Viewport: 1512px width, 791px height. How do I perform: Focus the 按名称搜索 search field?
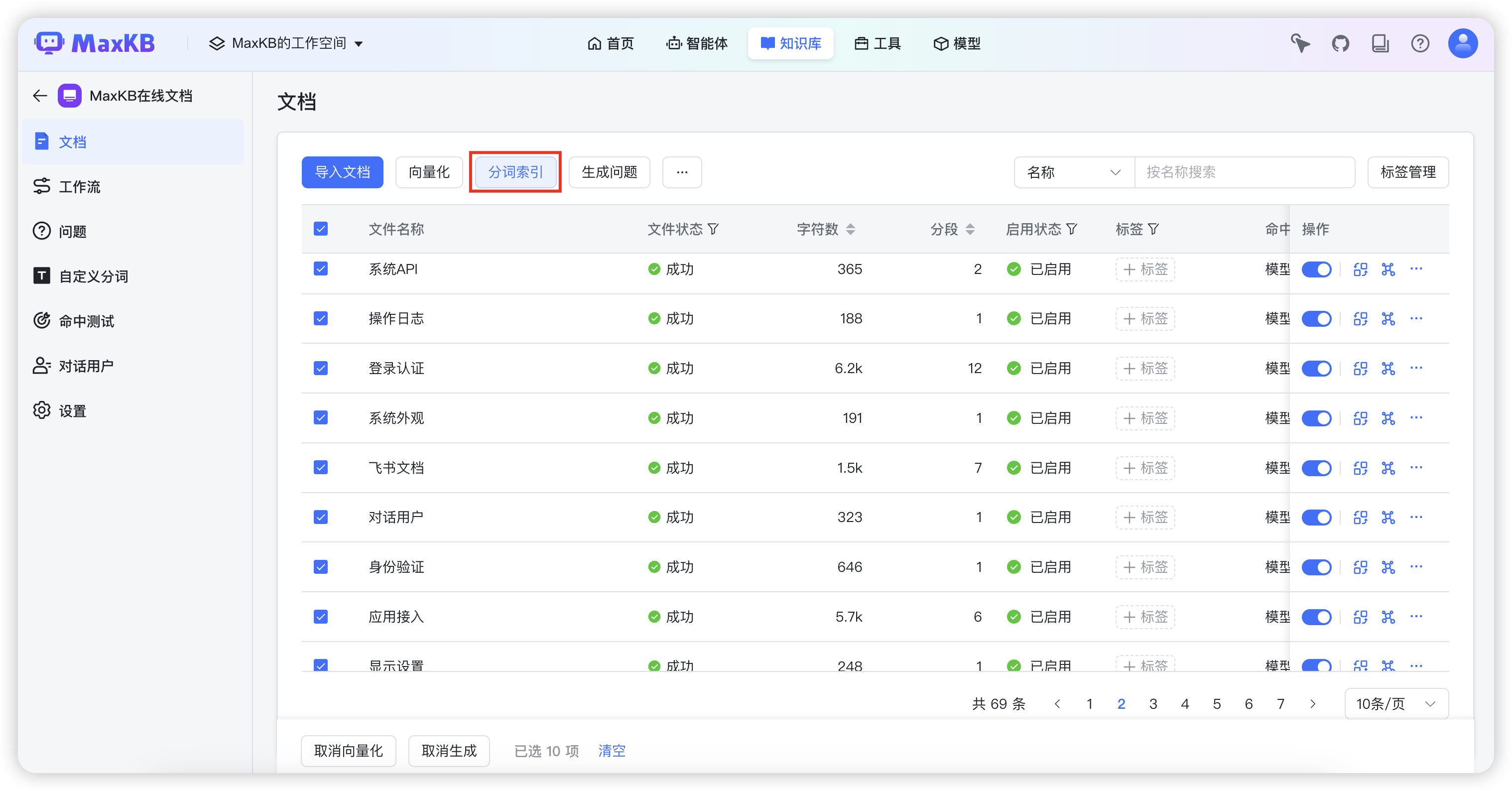(1245, 173)
